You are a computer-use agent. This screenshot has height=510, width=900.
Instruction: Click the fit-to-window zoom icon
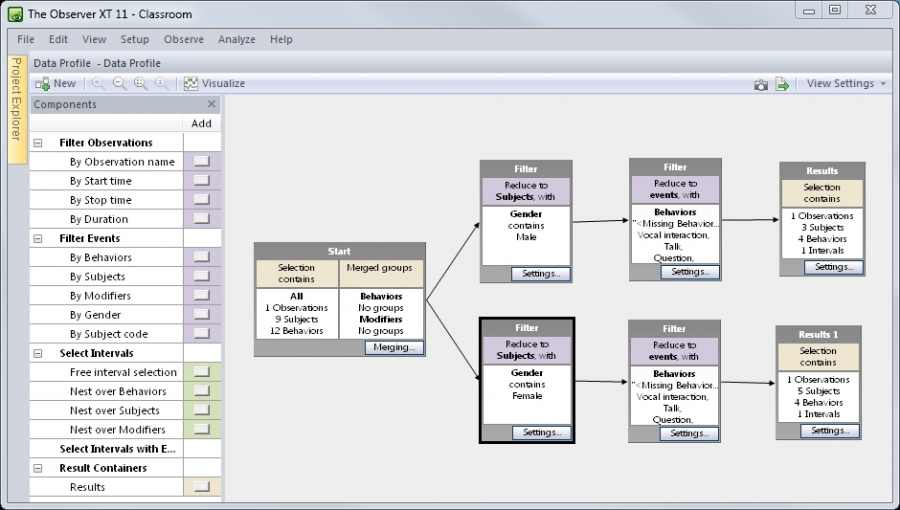(140, 84)
